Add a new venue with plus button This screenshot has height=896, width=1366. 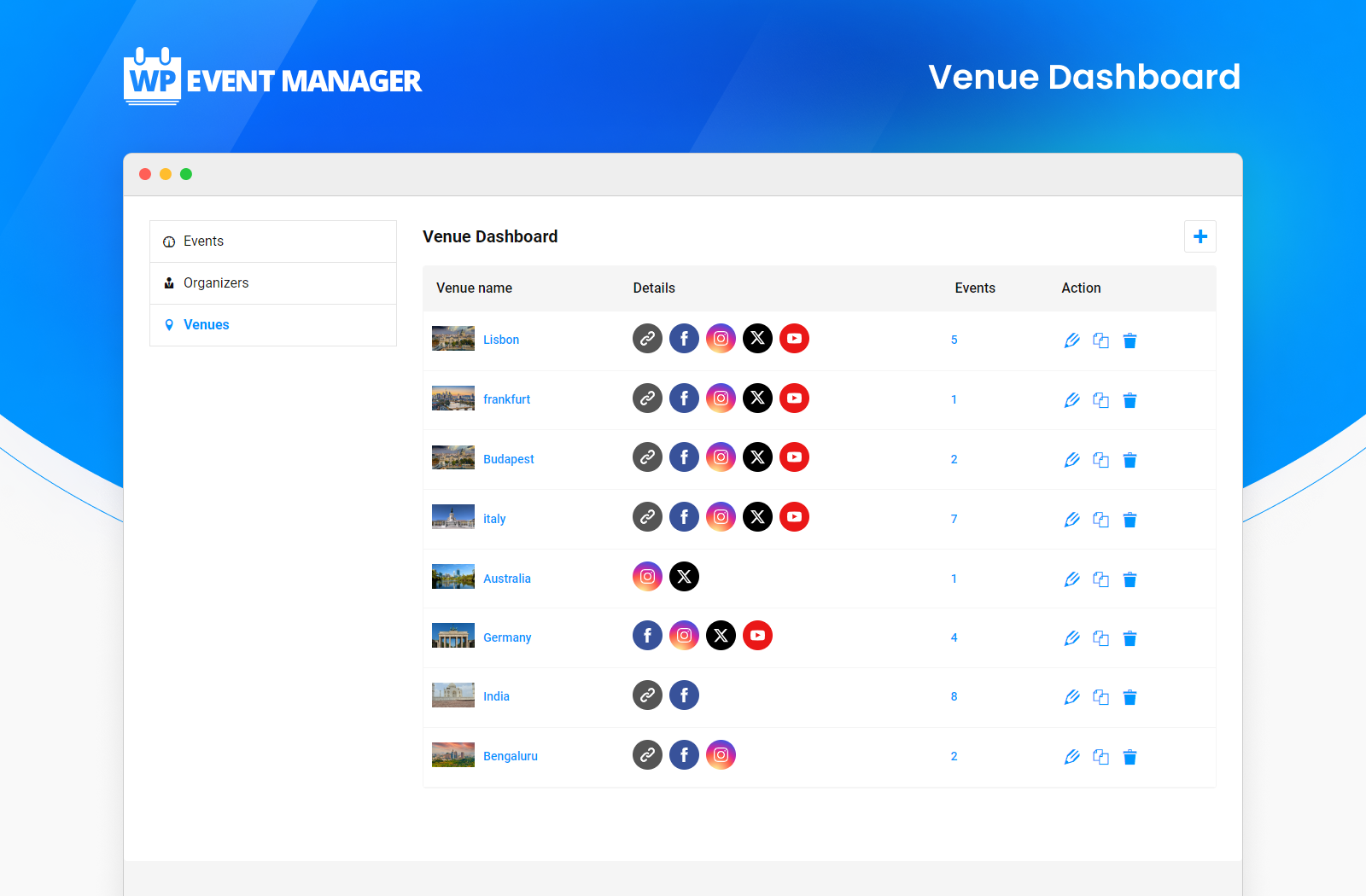tap(1200, 236)
